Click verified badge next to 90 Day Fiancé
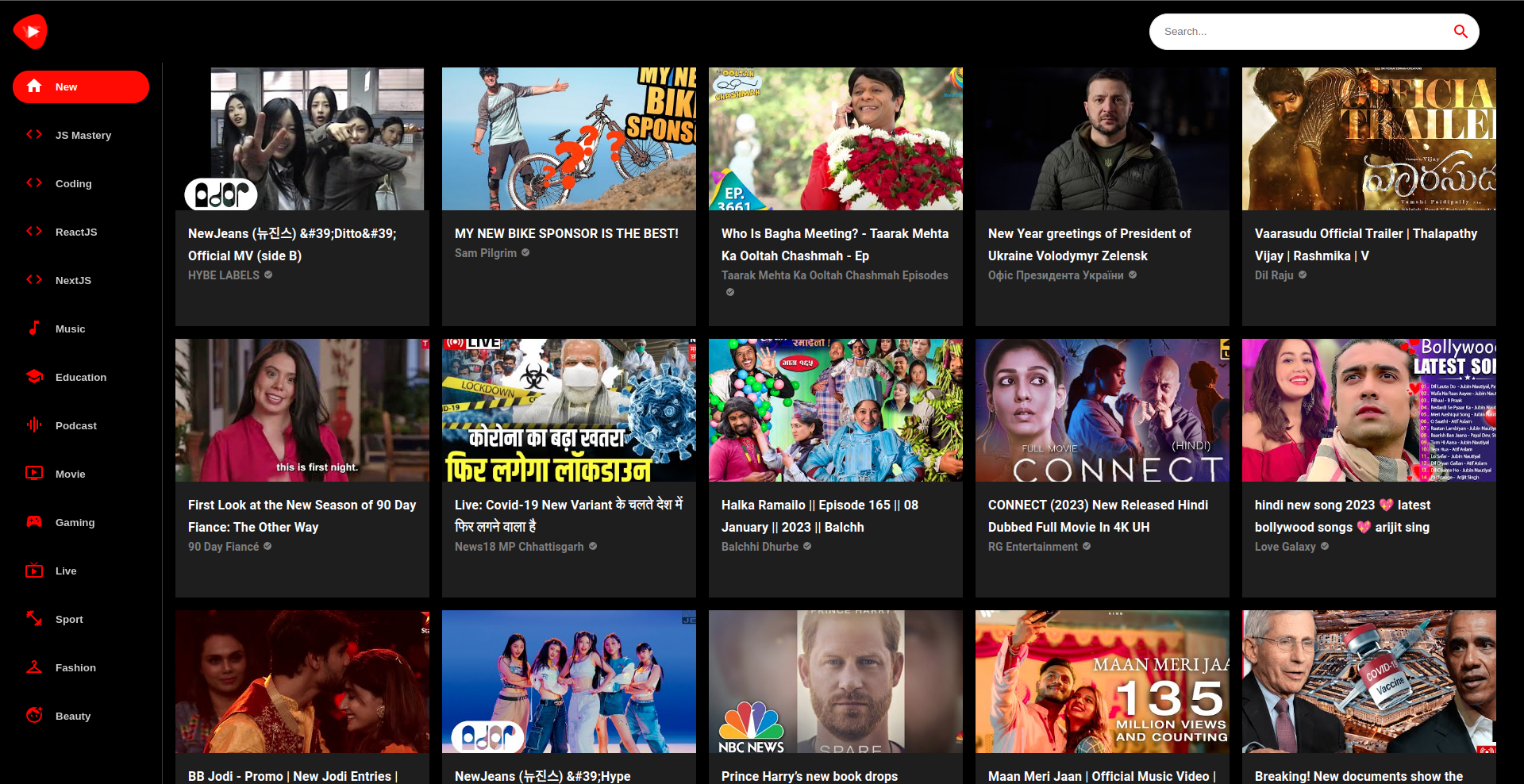This screenshot has height=784, width=1524. (267, 547)
